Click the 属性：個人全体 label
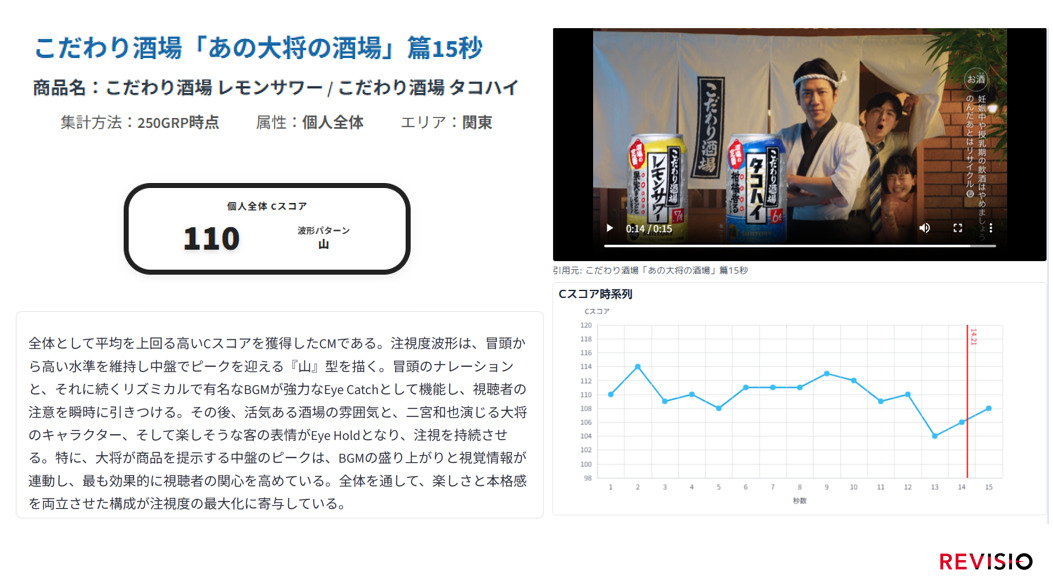Image resolution: width=1053 pixels, height=586 pixels. 310,122
